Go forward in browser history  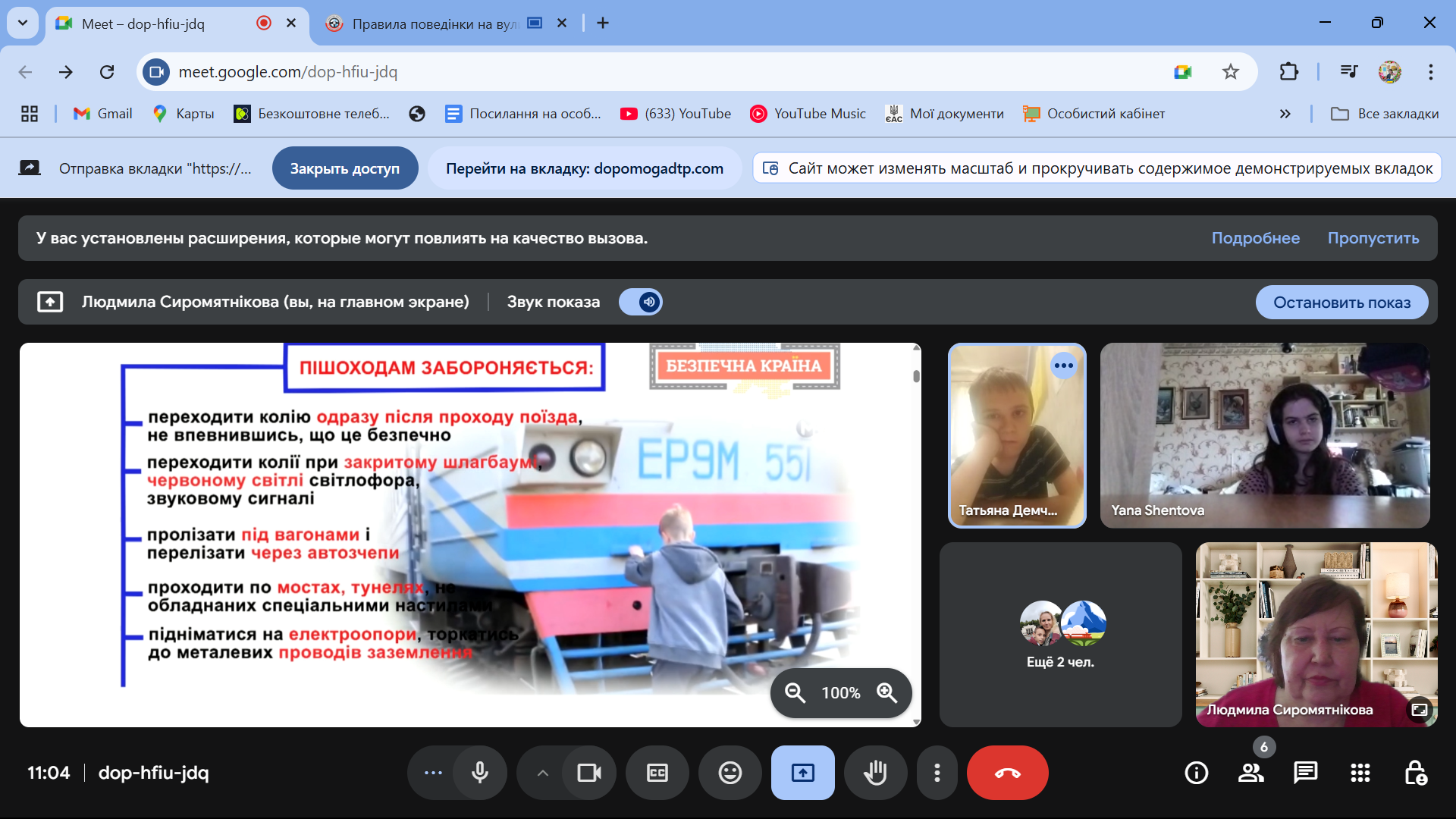coord(66,72)
